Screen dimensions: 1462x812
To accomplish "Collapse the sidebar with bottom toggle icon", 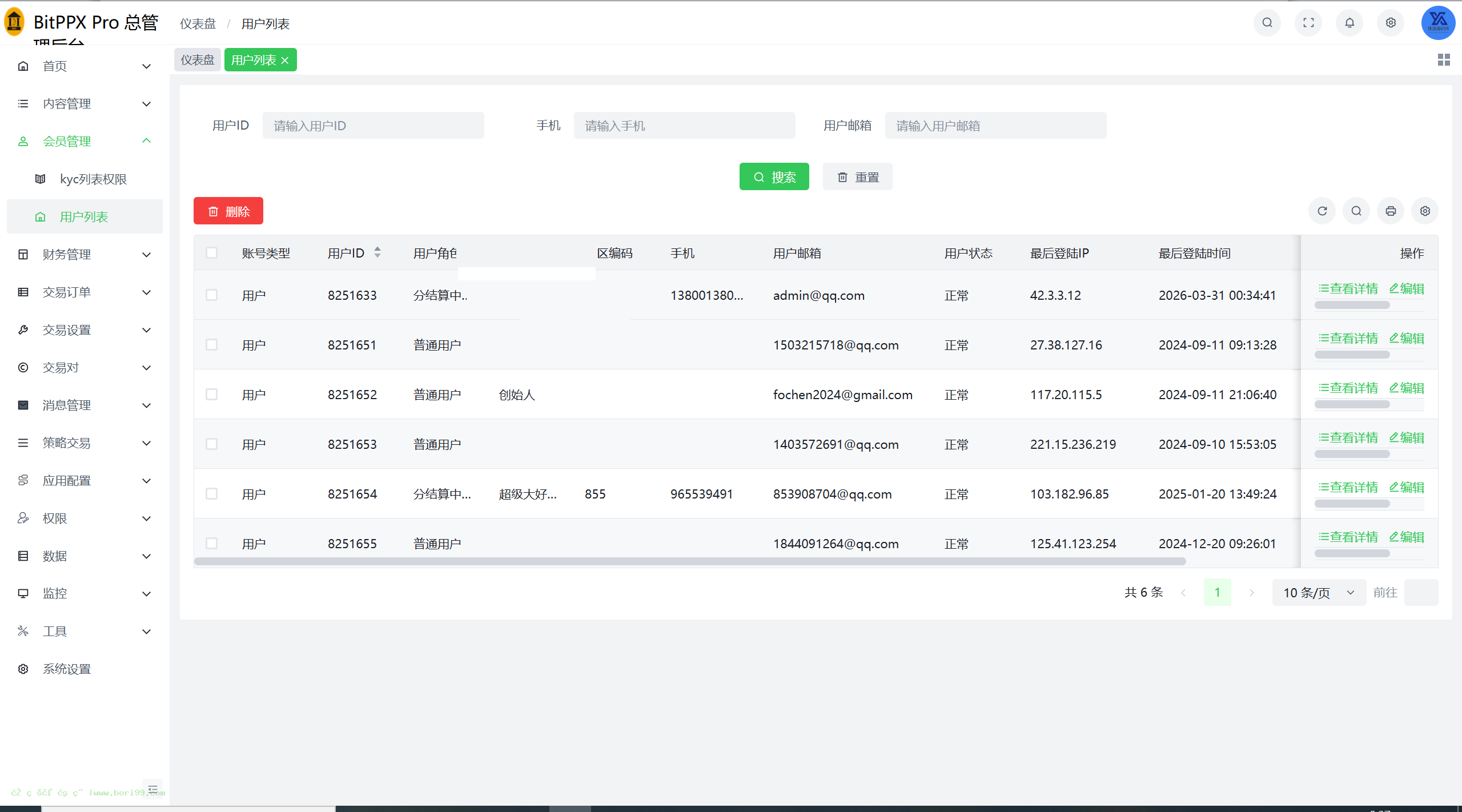I will click(x=152, y=789).
